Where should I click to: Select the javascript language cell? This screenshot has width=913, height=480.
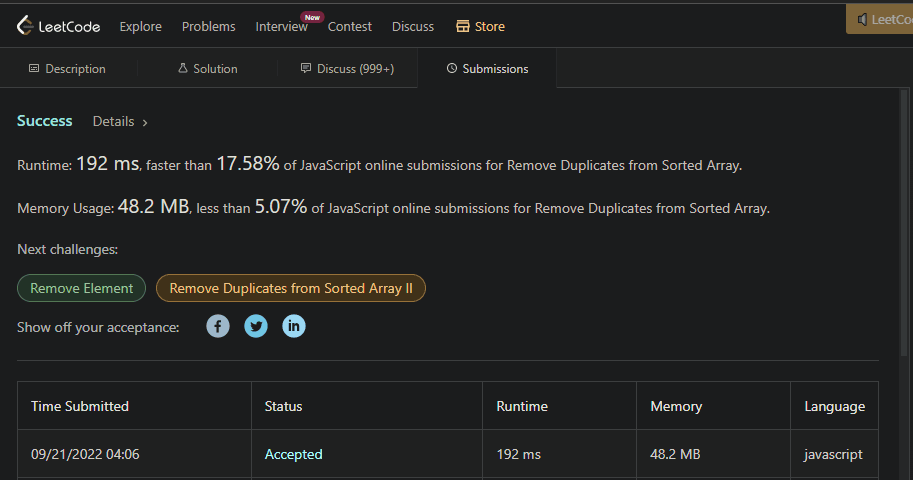point(834,454)
